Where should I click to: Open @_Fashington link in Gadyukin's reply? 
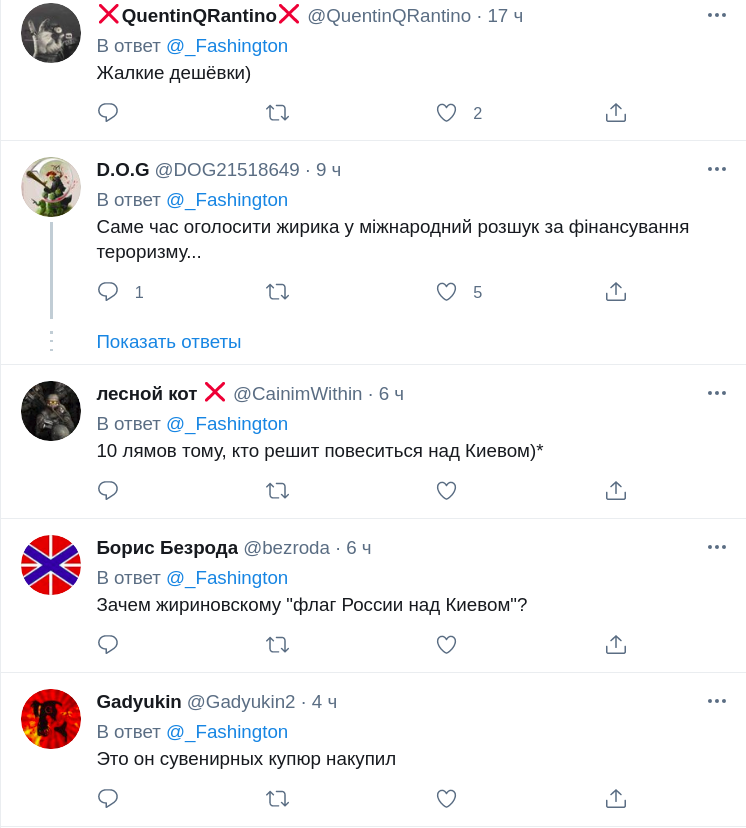tap(227, 732)
